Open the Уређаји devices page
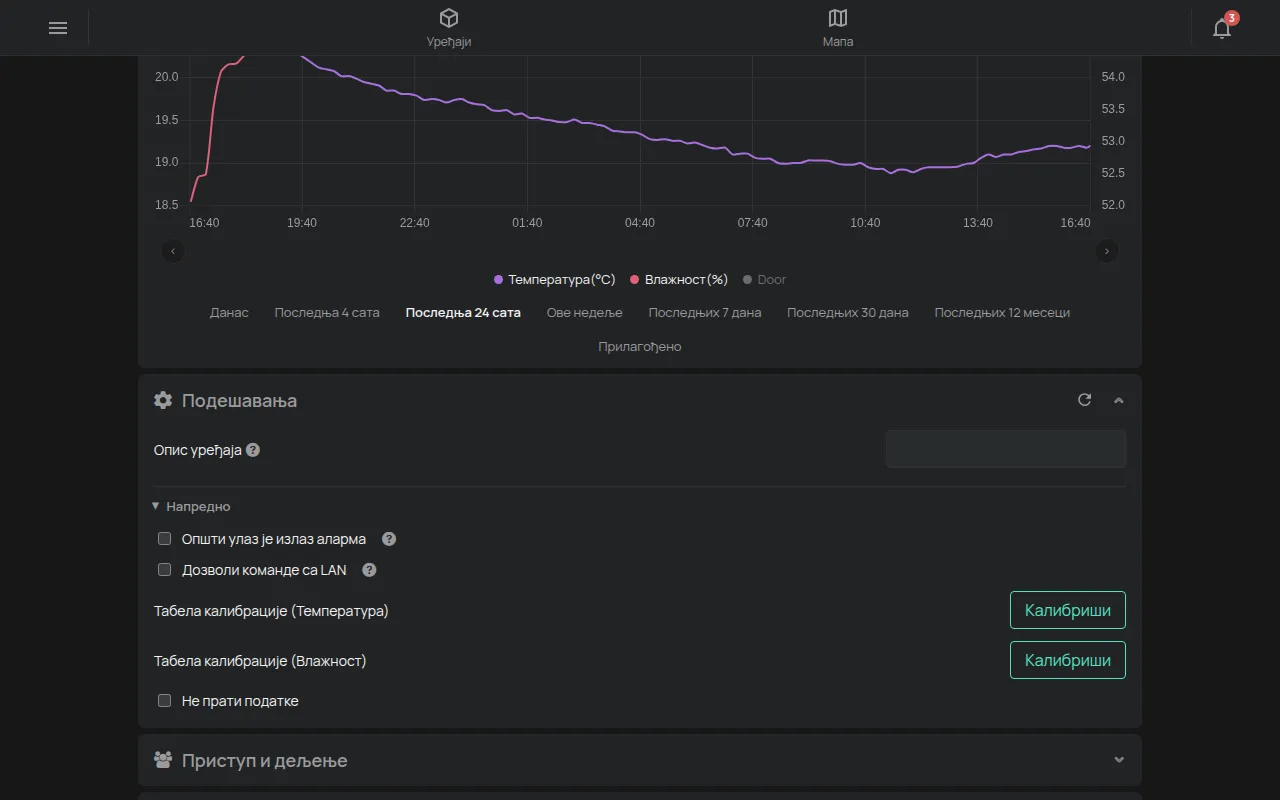 448,28
